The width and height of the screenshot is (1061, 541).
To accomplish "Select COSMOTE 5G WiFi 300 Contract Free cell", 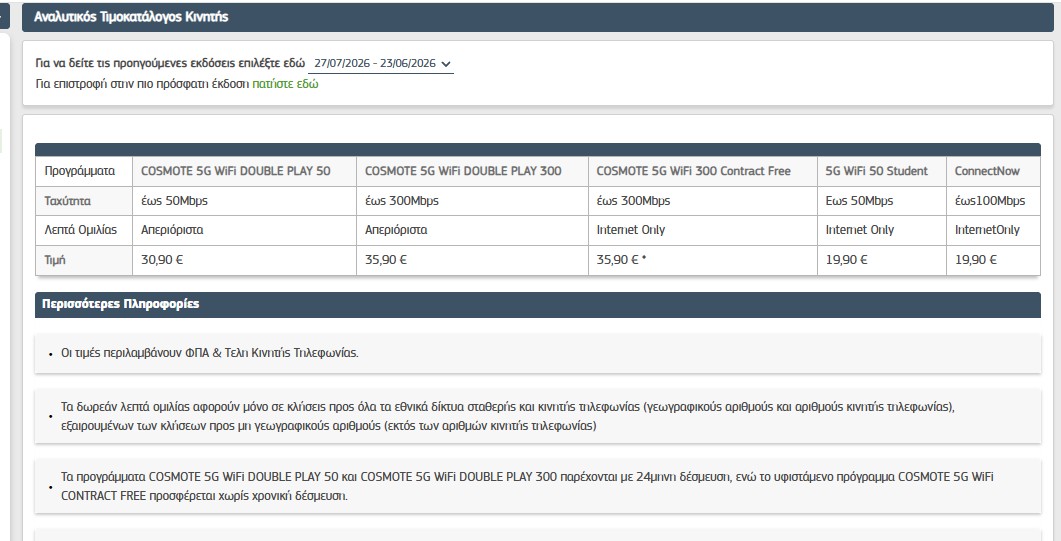I will point(703,171).
